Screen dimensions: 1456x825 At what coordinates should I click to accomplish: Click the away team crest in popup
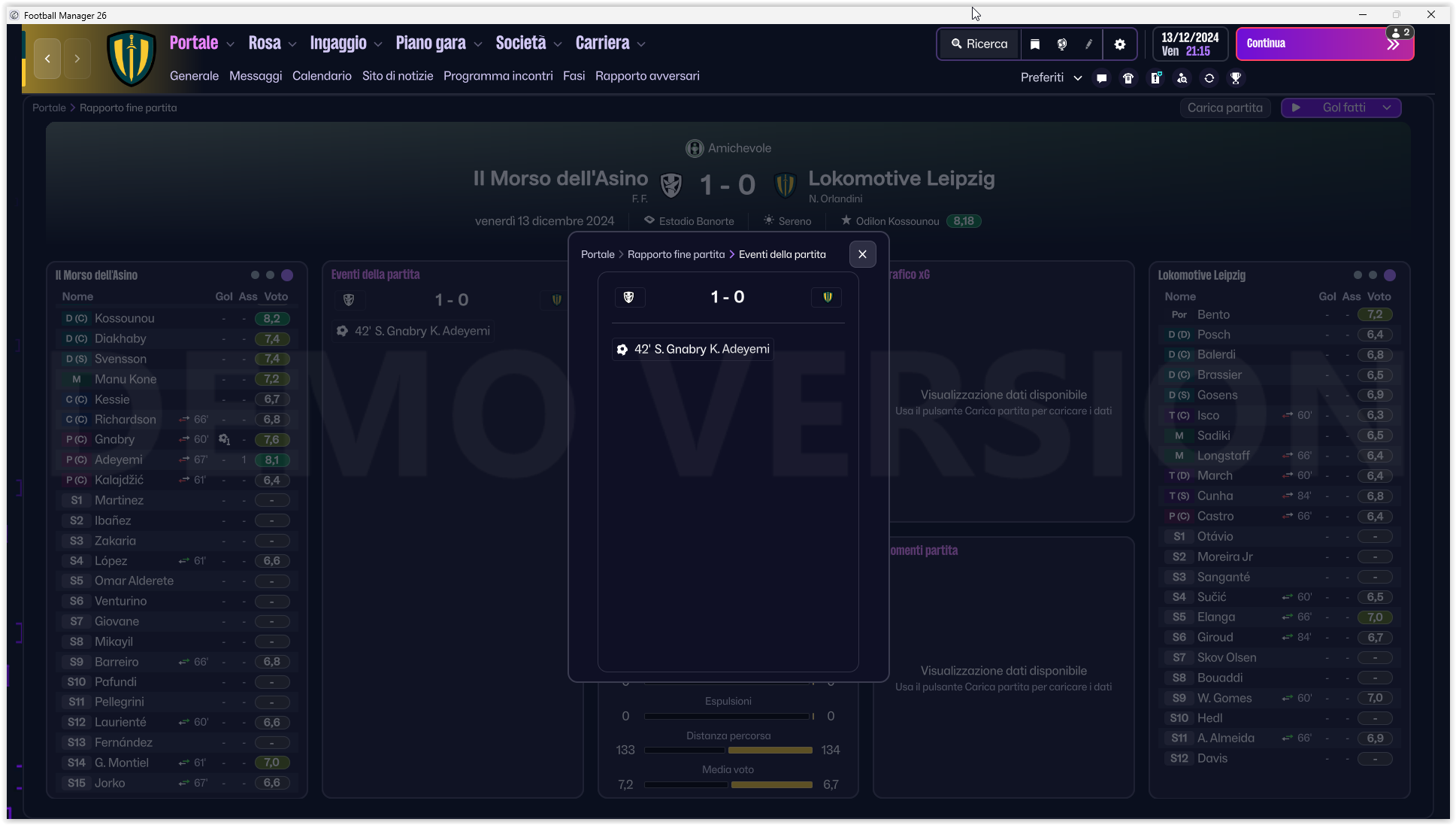[828, 297]
